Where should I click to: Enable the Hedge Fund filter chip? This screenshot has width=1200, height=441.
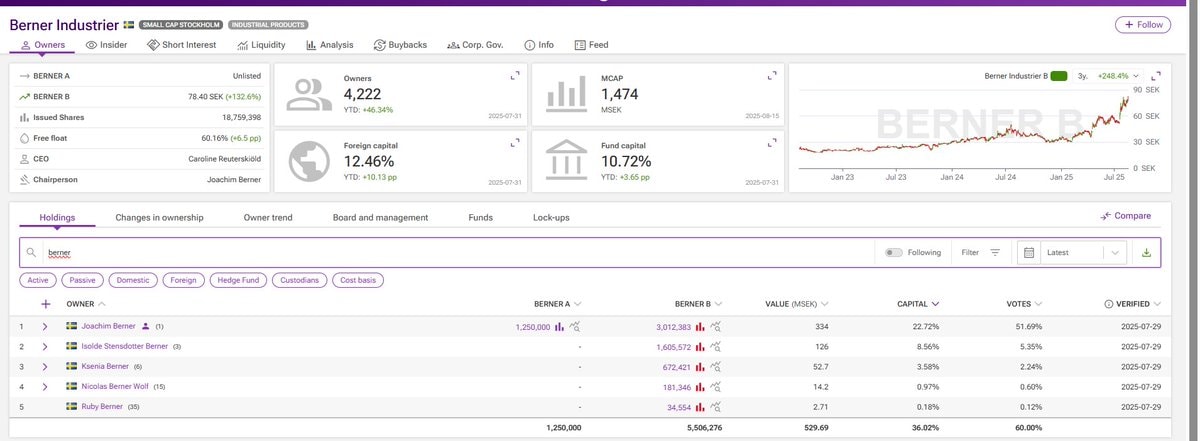pos(237,280)
